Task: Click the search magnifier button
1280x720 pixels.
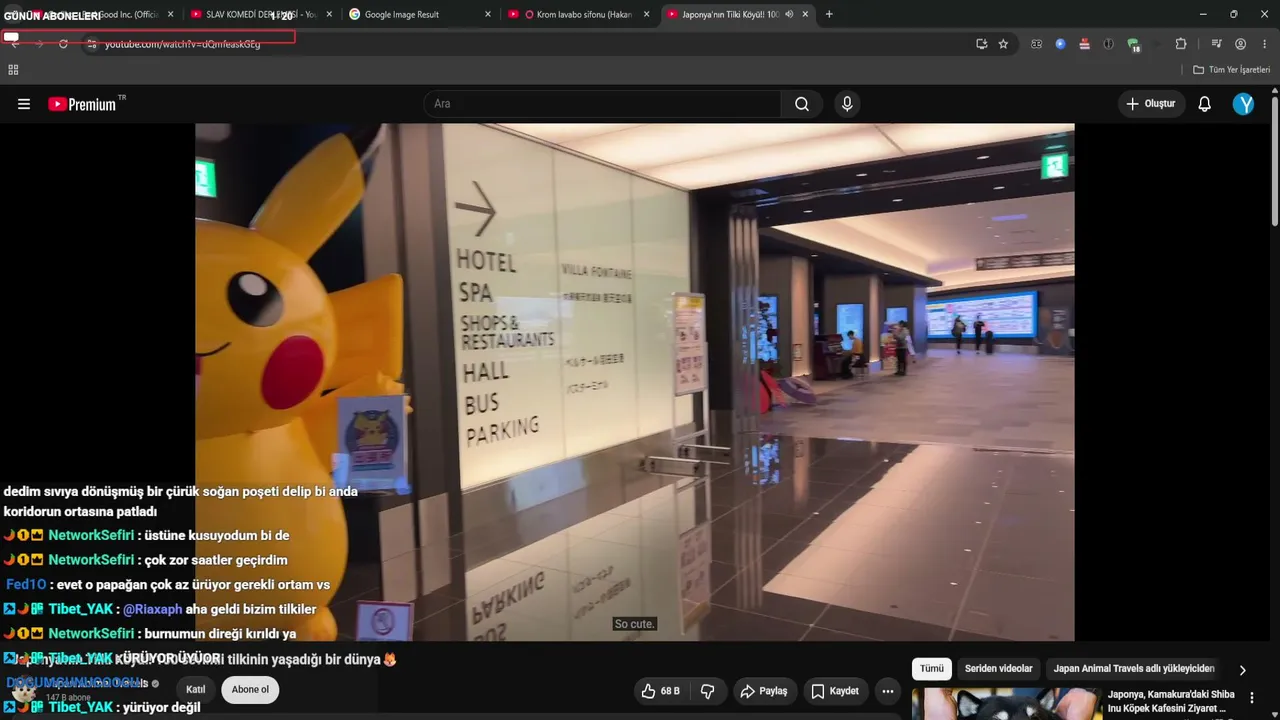Action: [802, 104]
